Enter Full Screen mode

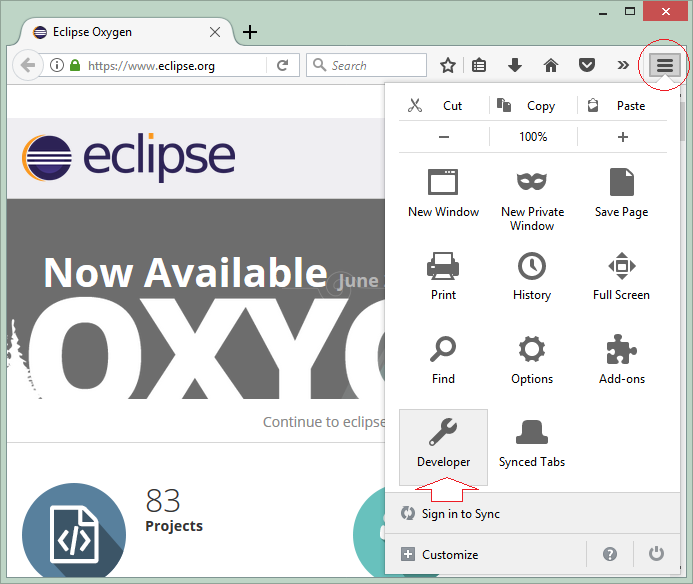621,277
